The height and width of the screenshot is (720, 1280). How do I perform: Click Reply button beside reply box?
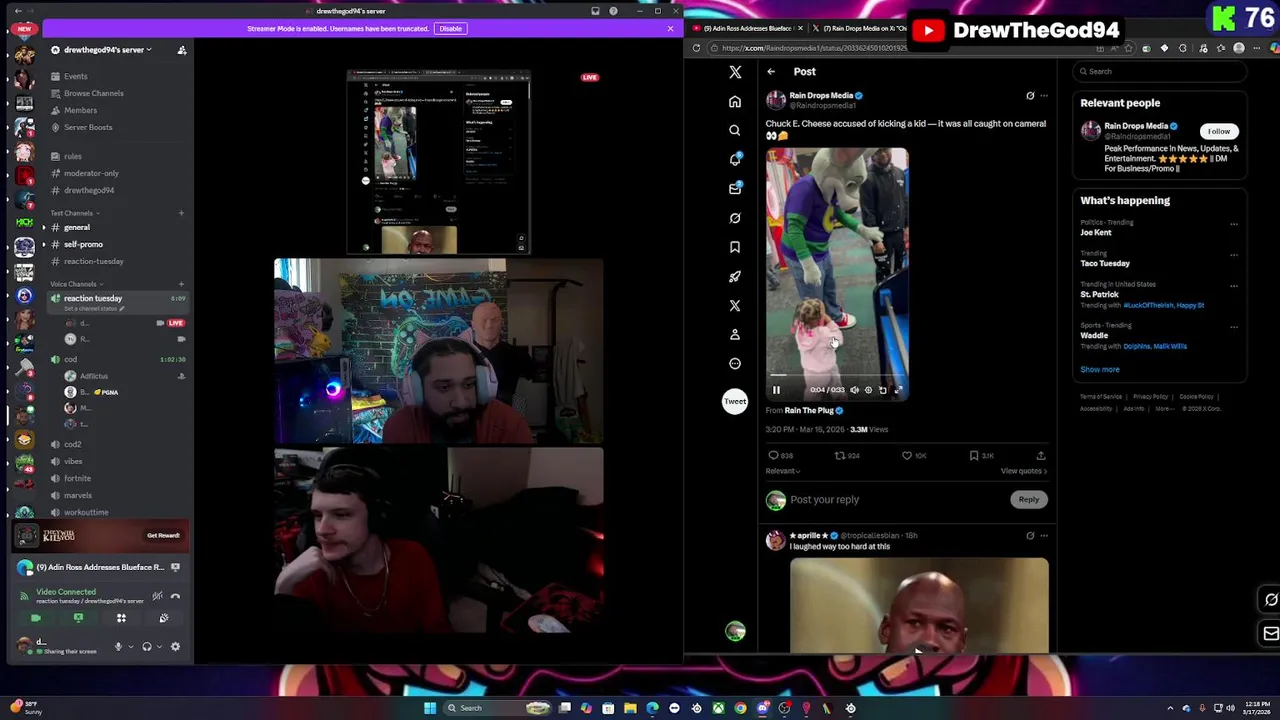tap(1029, 499)
